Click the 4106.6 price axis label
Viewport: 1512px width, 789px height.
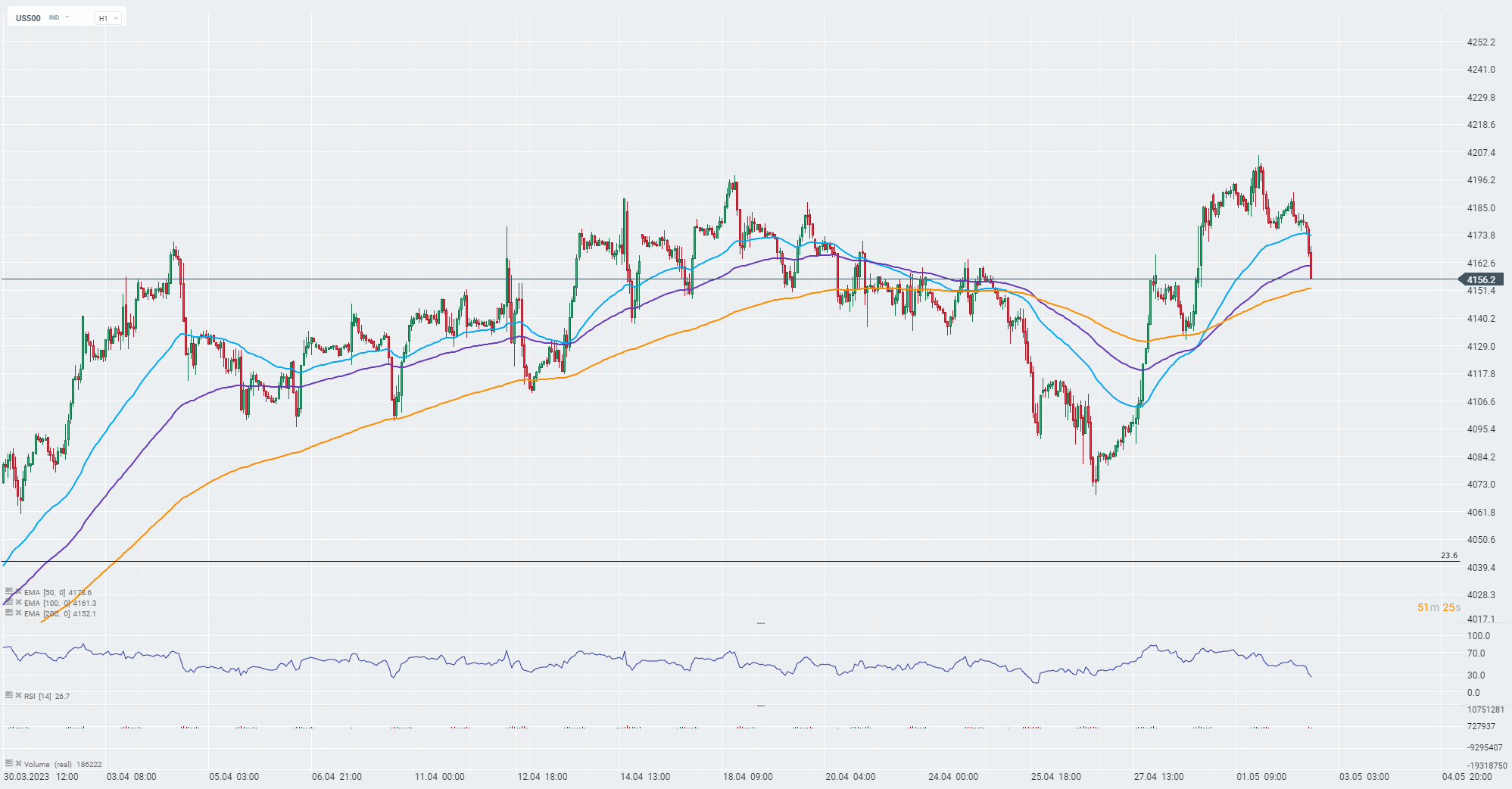(1482, 402)
